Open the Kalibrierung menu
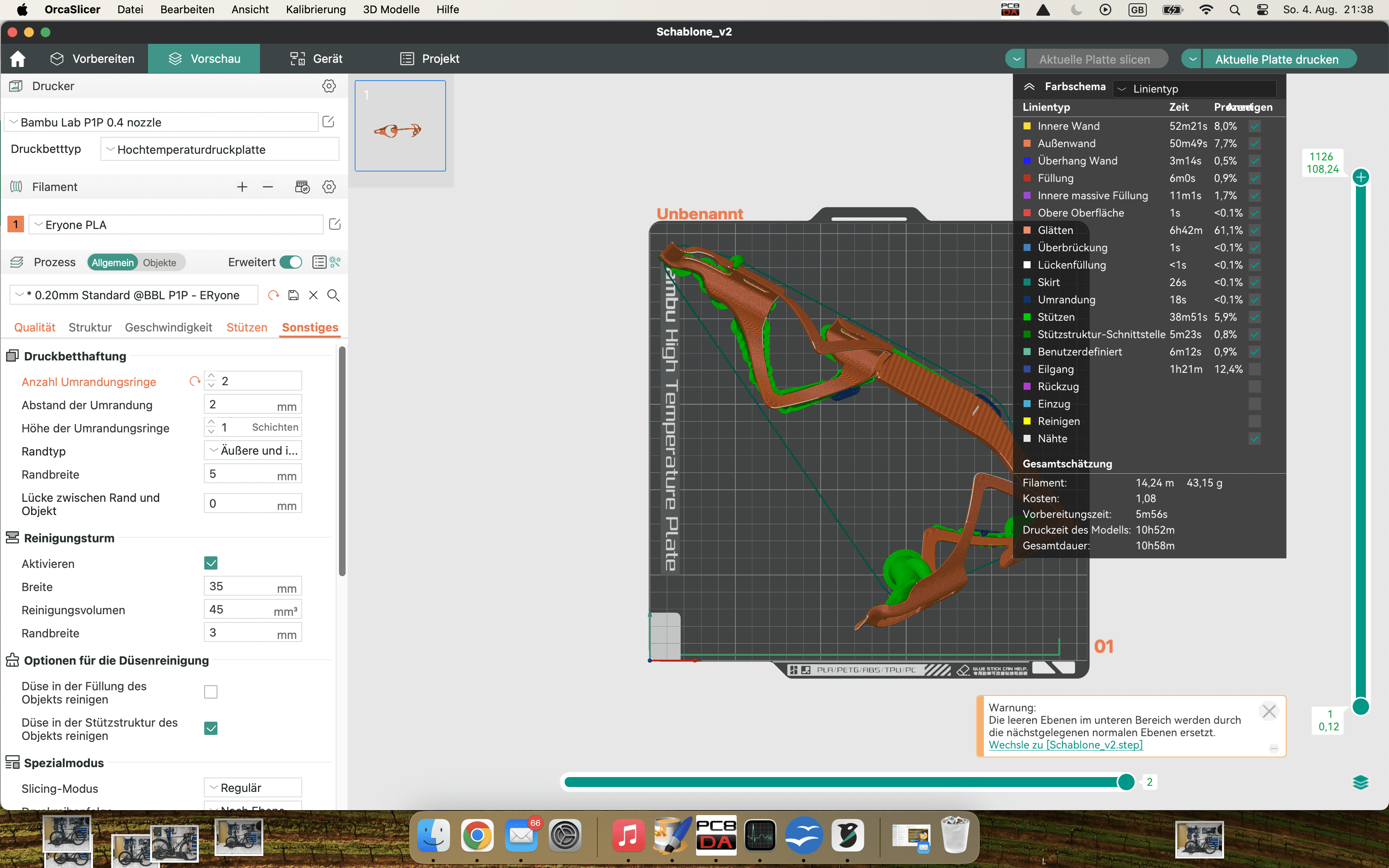The width and height of the screenshot is (1389, 868). pyautogui.click(x=316, y=9)
